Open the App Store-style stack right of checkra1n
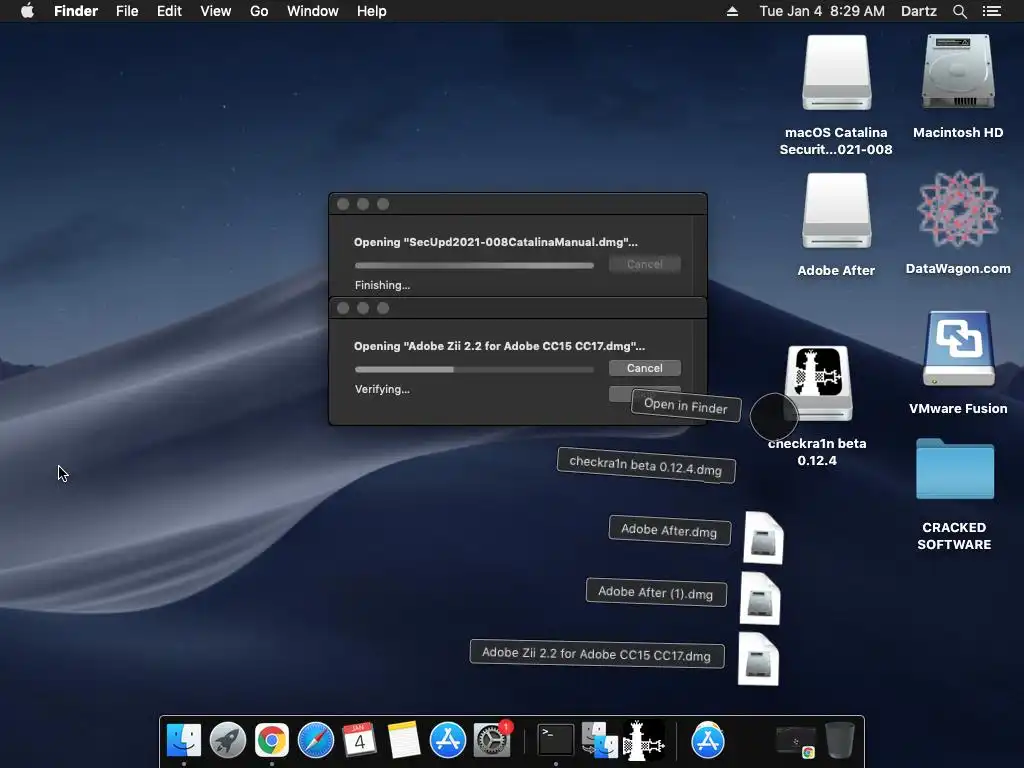1024x768 pixels. click(707, 740)
